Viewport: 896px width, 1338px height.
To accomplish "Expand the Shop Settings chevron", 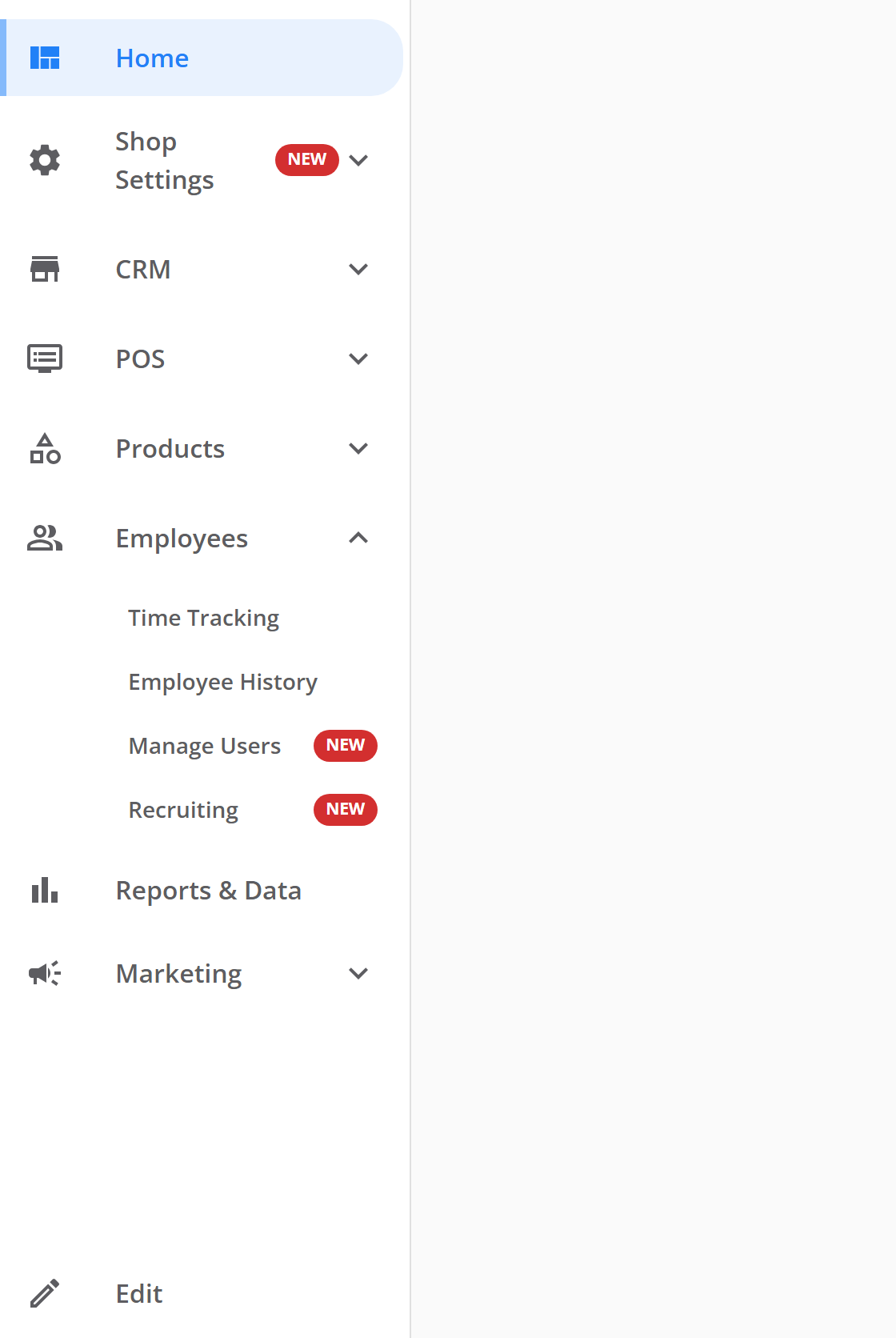I will coord(358,160).
